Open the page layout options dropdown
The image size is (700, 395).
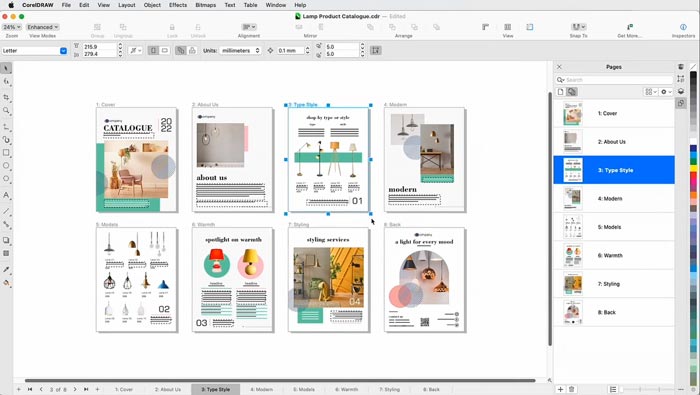point(135,50)
